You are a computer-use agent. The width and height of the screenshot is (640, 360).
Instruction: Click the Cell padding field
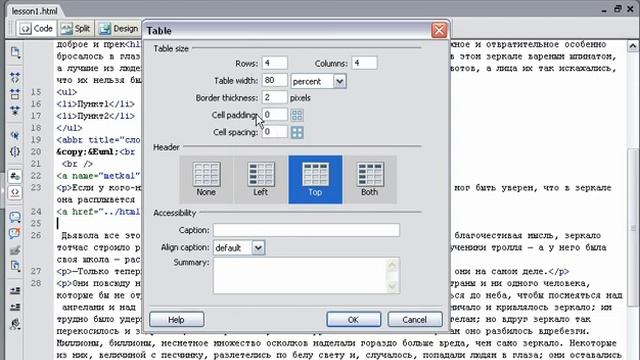point(274,114)
